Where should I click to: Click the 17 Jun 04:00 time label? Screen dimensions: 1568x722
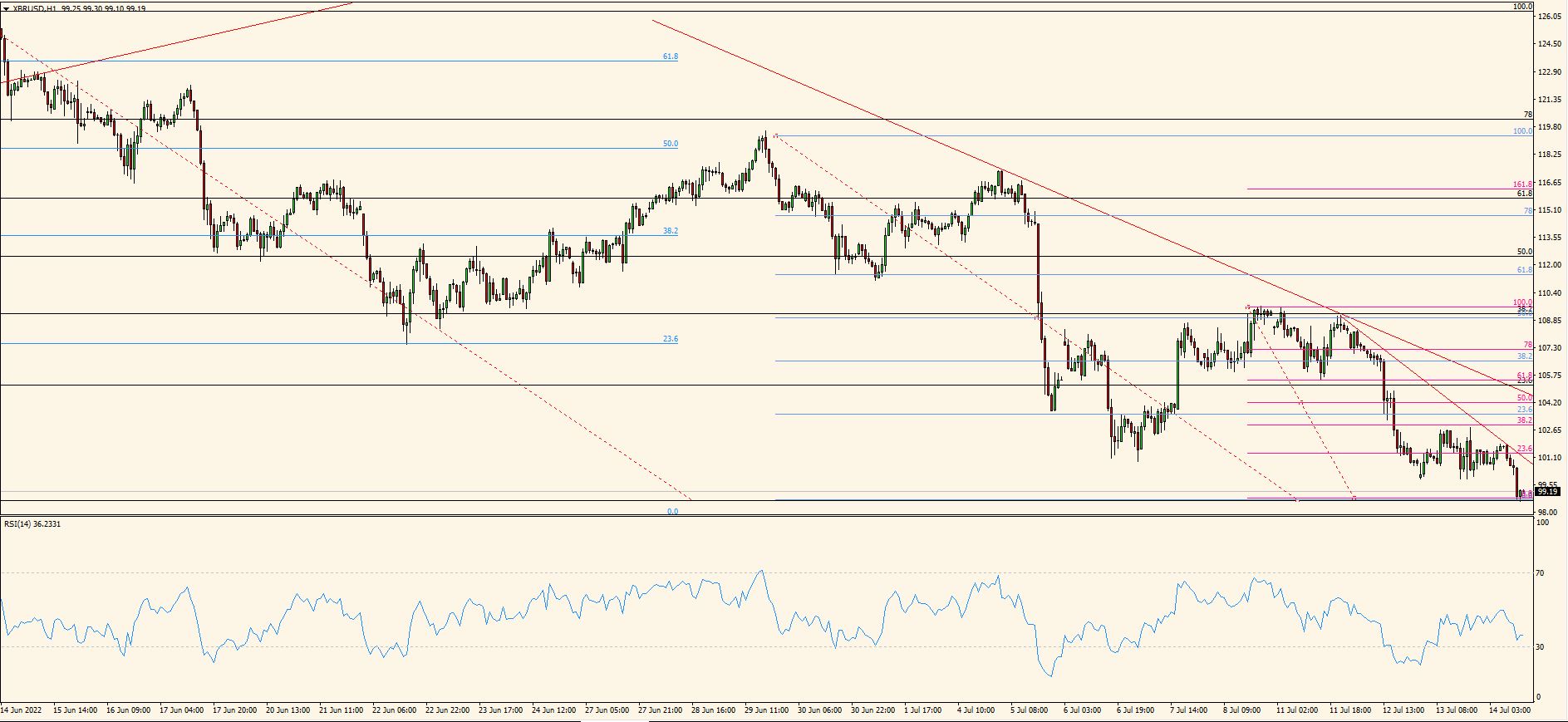181,710
